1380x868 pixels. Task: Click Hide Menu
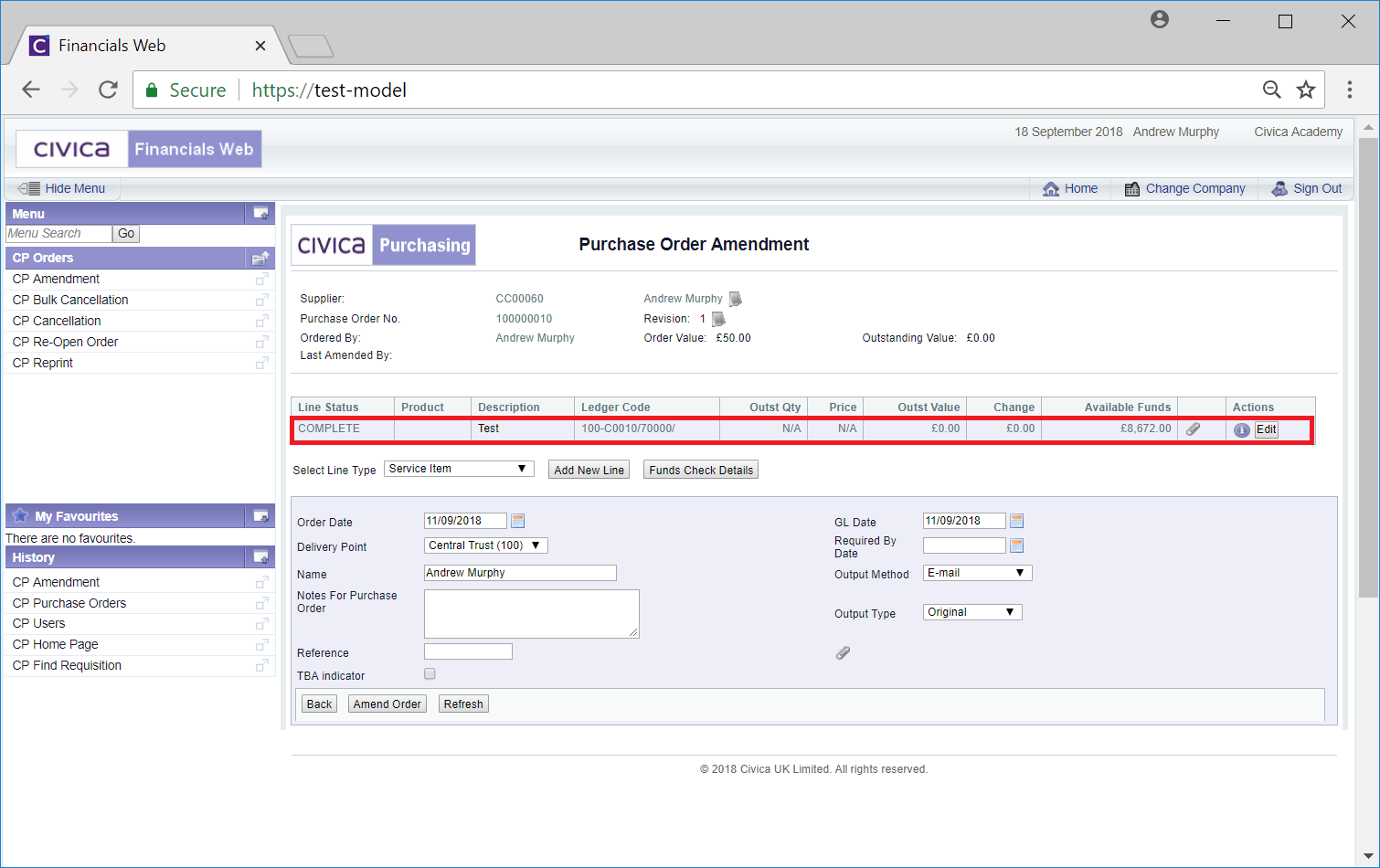coord(62,188)
